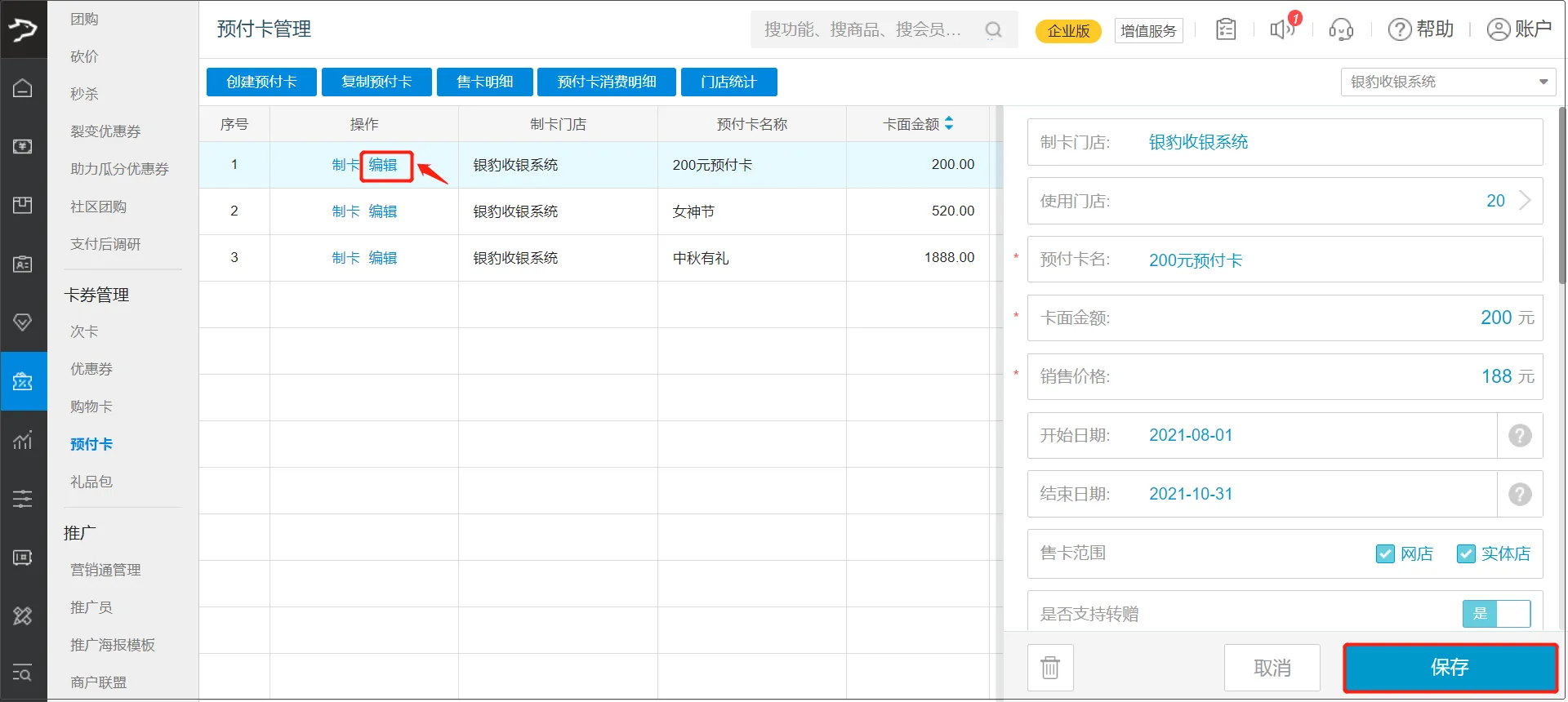Open the 银豹收银系统 store dropdown

pyautogui.click(x=1448, y=82)
